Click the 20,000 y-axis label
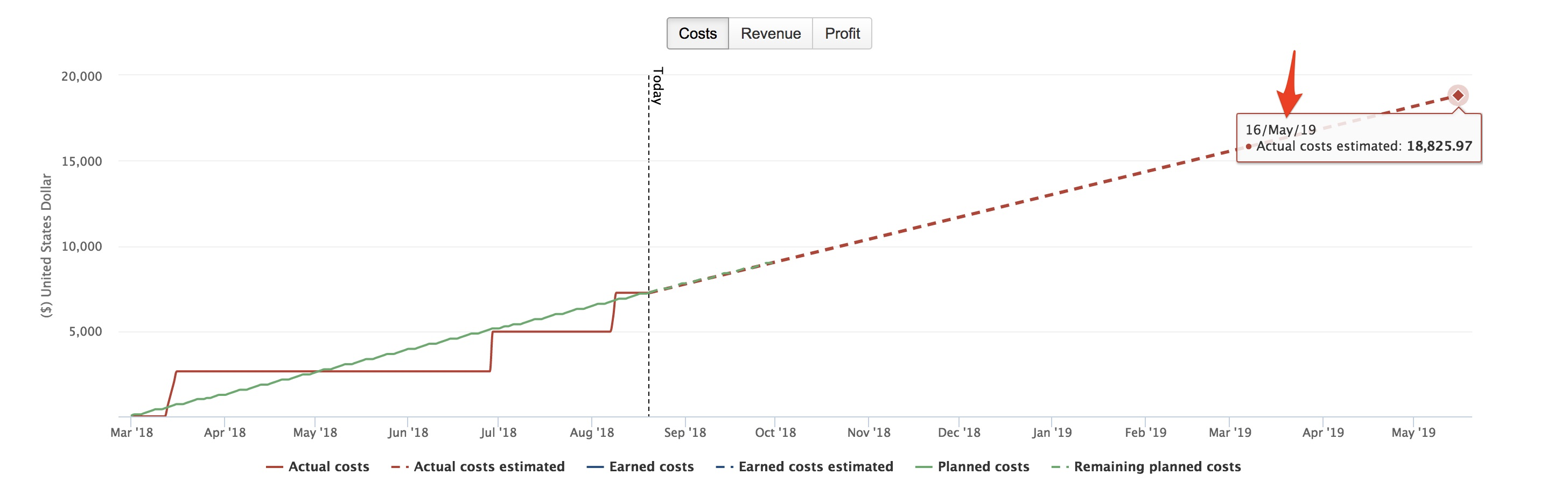Image resolution: width=1568 pixels, height=496 pixels. [81, 76]
